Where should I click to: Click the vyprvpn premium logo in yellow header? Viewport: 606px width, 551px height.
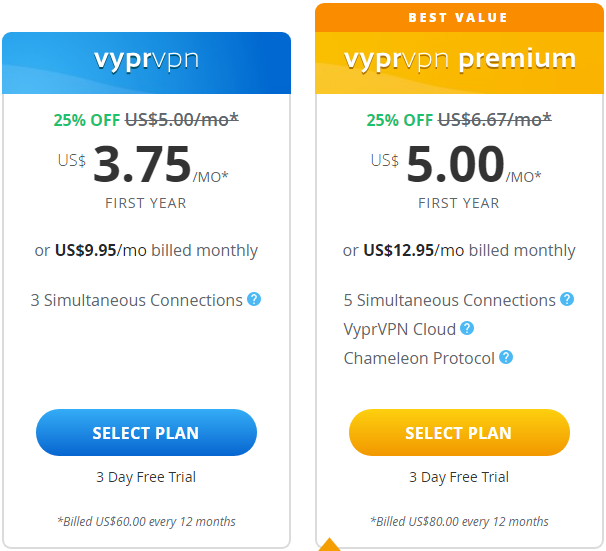[x=460, y=60]
